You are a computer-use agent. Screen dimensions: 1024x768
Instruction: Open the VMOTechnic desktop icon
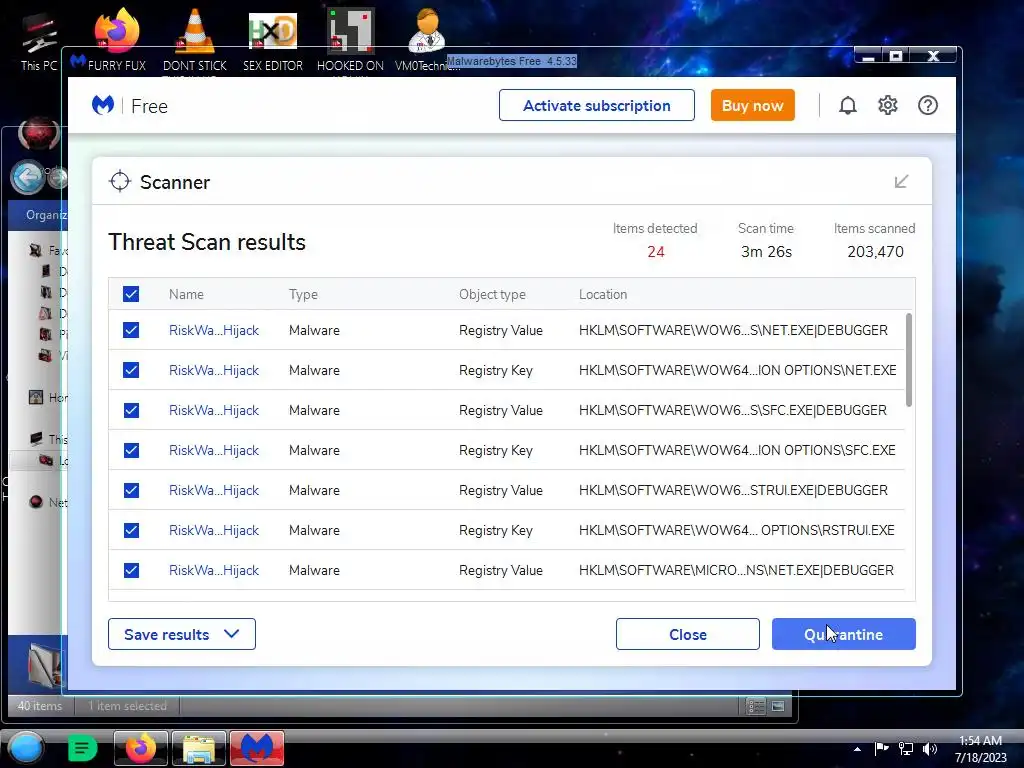point(427,39)
